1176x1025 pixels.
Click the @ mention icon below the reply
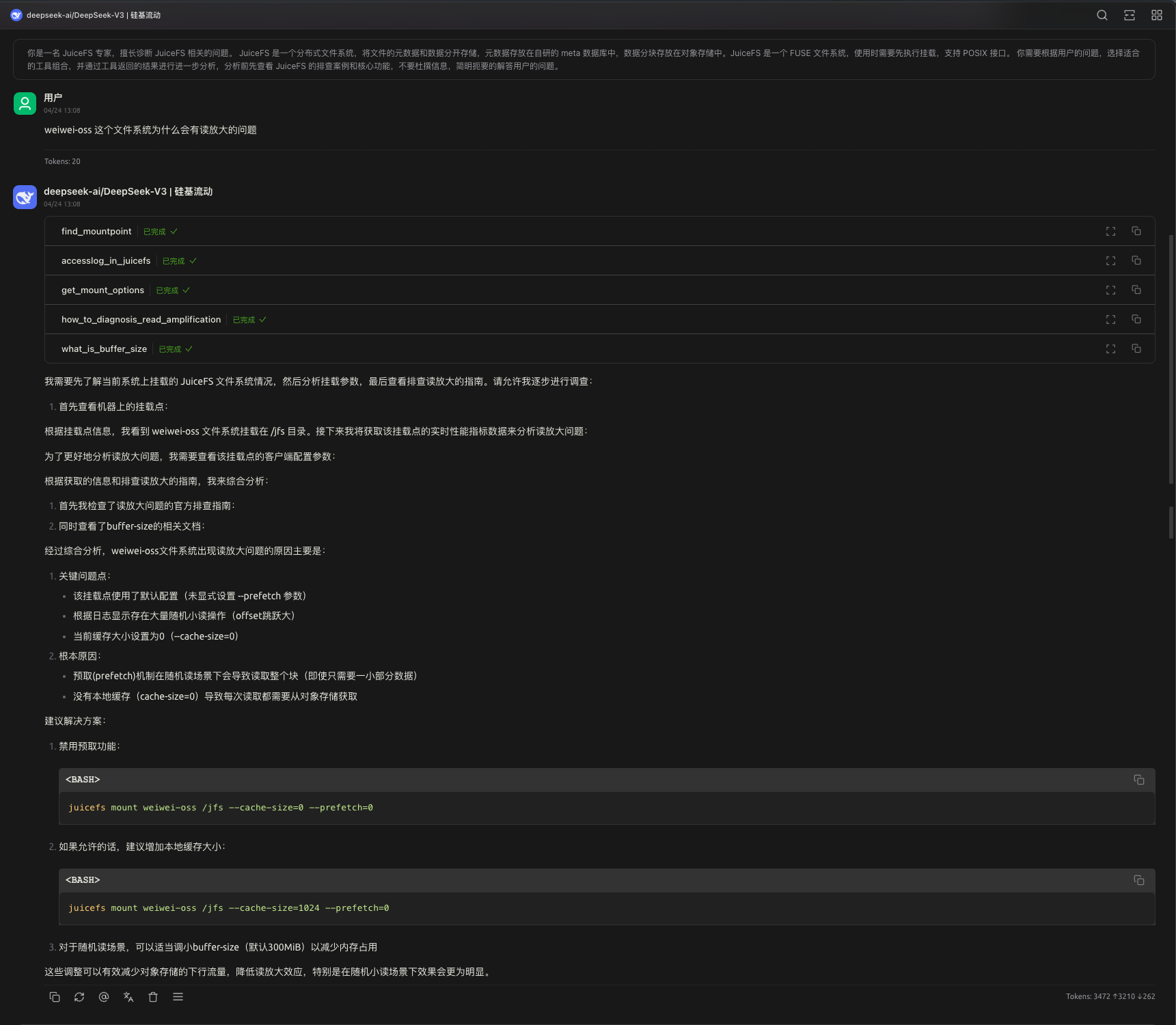coord(103,997)
